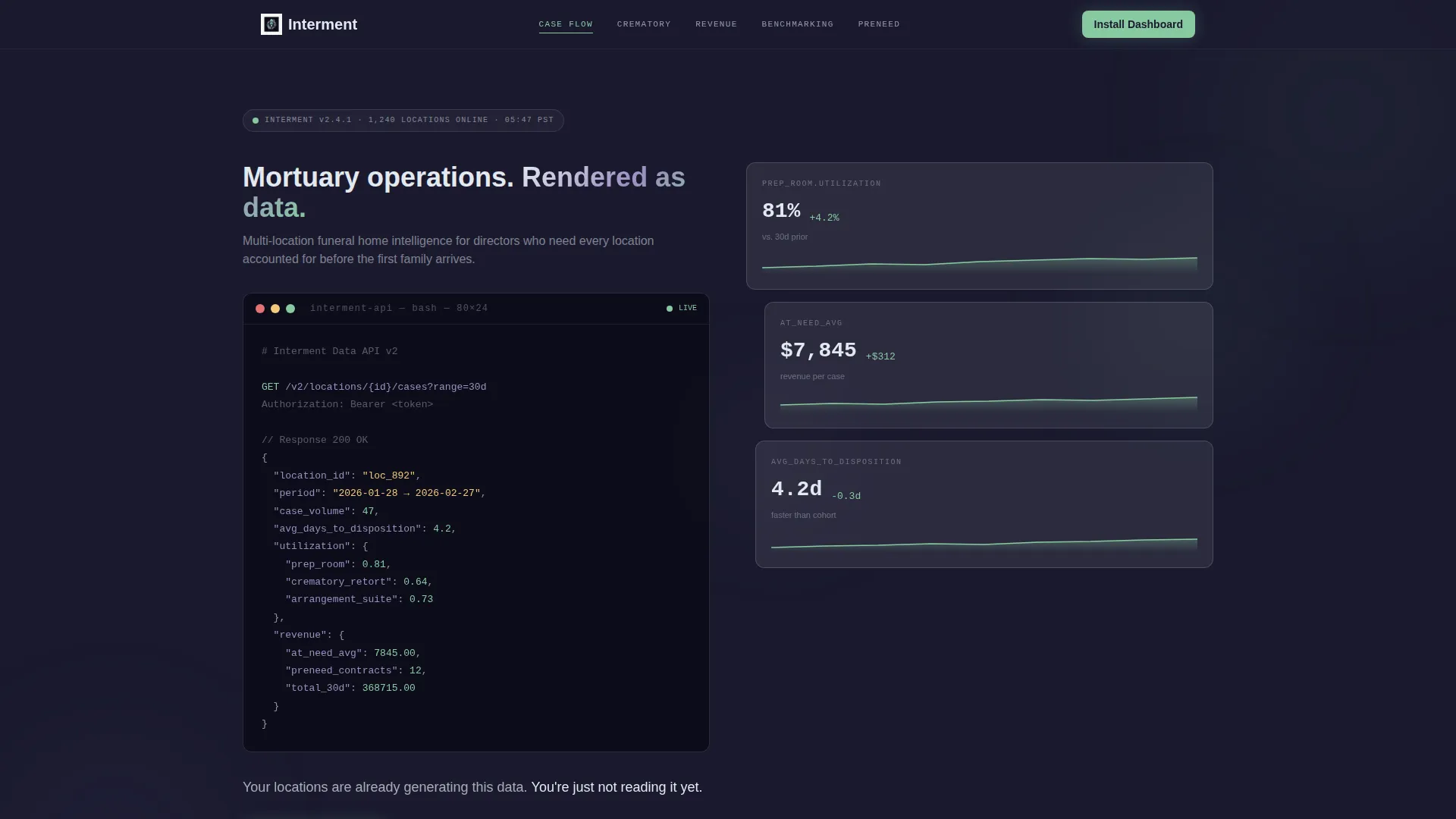Image resolution: width=1456 pixels, height=819 pixels.
Task: Open the Preneed nav tab
Action: pyautogui.click(x=879, y=24)
